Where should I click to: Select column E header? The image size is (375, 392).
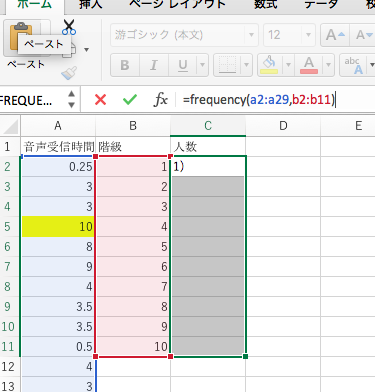coord(348,126)
